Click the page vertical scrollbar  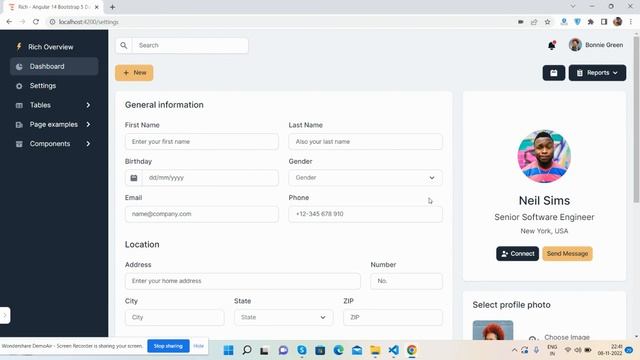[636, 119]
